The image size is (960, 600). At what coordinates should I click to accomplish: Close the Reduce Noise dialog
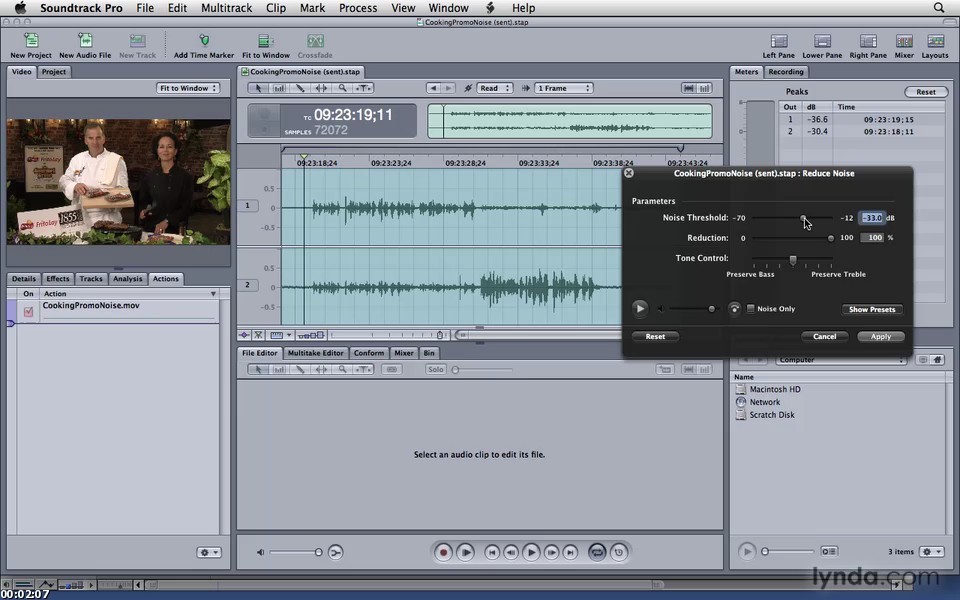pos(629,173)
